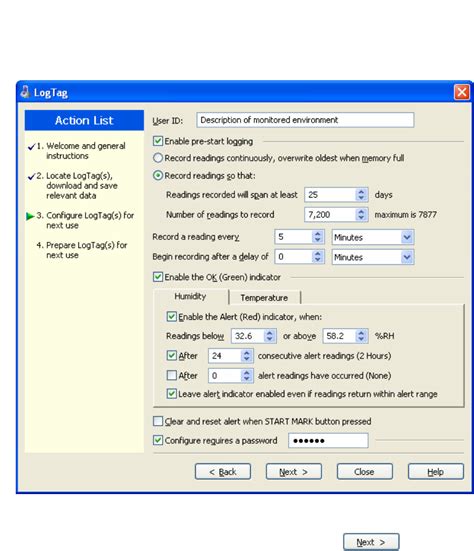Check After alert readings have occurred checkbox
Image resolution: width=474 pixels, height=551 pixels.
tap(171, 375)
